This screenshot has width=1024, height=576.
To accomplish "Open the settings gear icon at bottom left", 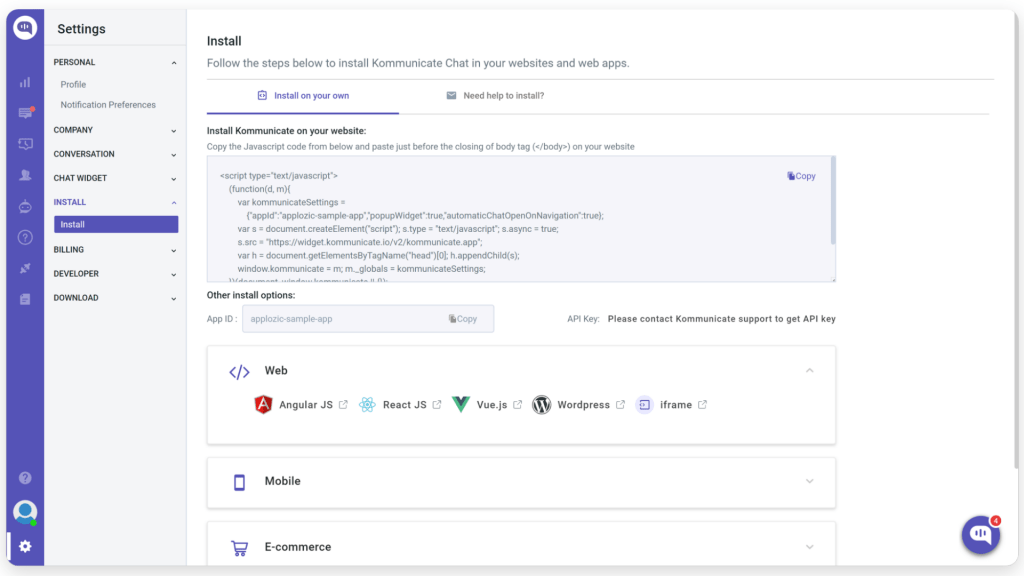I will tap(25, 546).
